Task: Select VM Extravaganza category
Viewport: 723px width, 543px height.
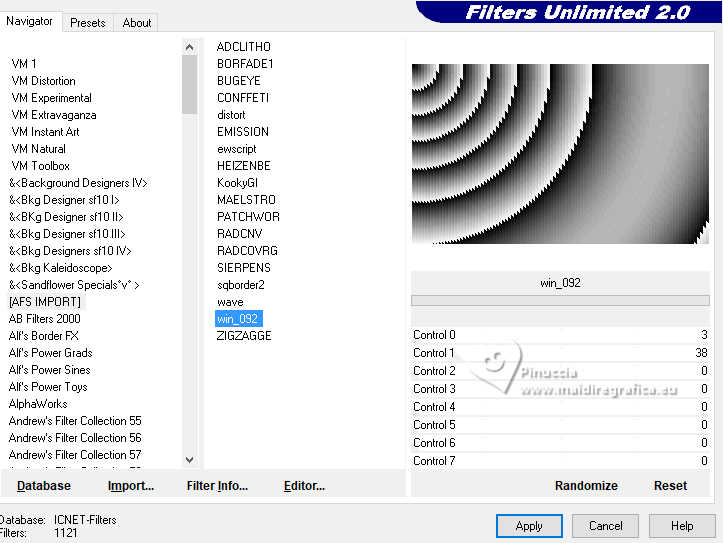Action: (54, 115)
